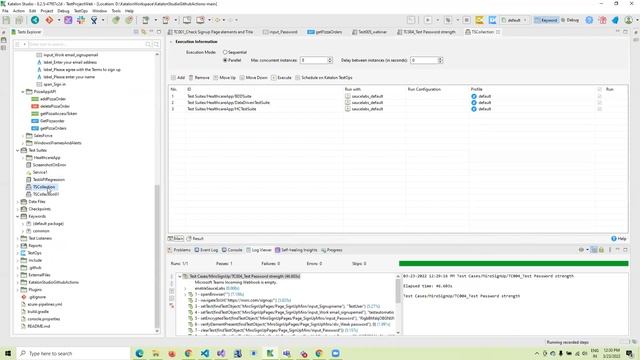Click the red gift toolbar icon

click(x=602, y=20)
